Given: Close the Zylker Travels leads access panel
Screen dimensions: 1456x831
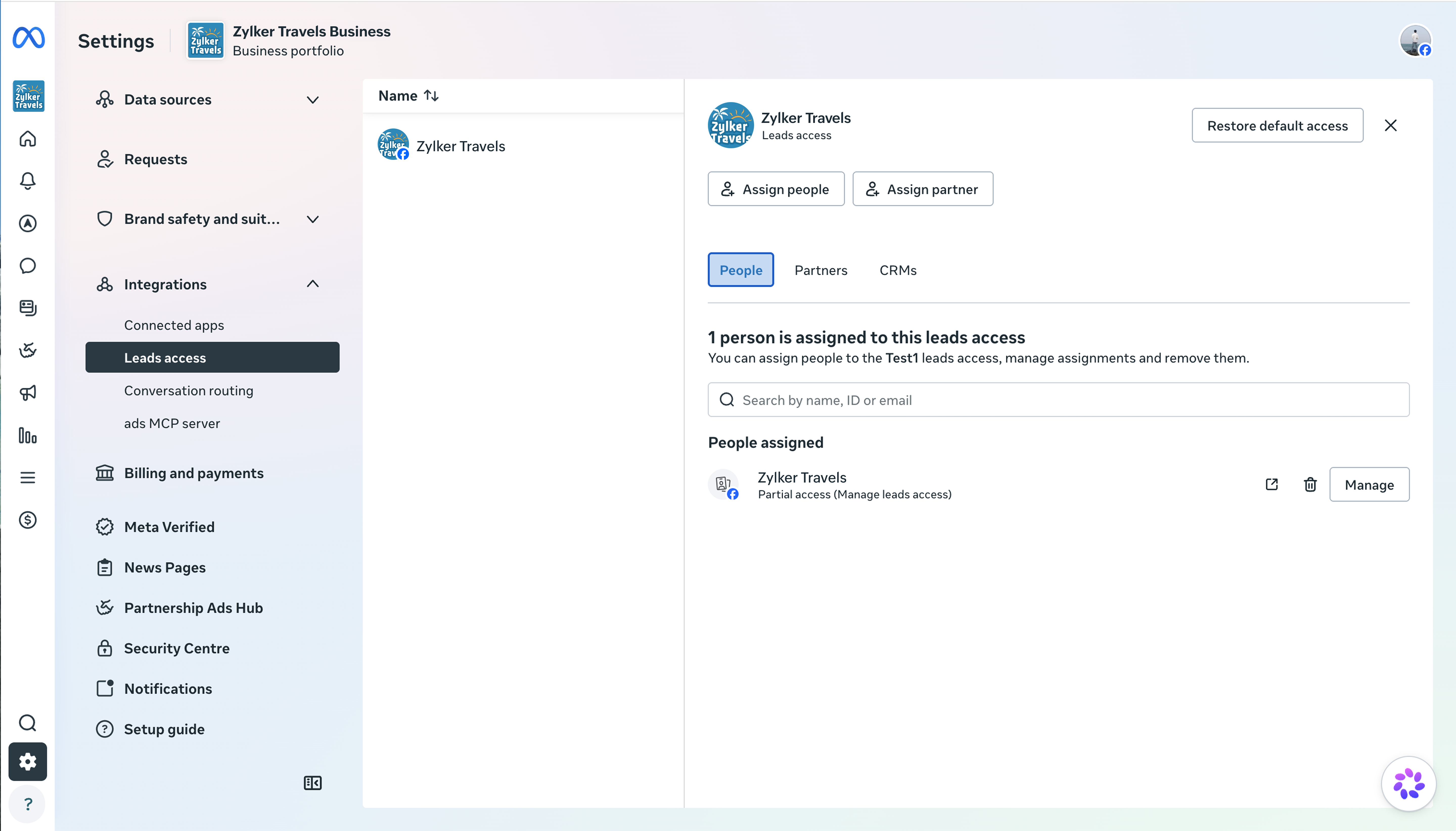Looking at the screenshot, I should 1391,126.
